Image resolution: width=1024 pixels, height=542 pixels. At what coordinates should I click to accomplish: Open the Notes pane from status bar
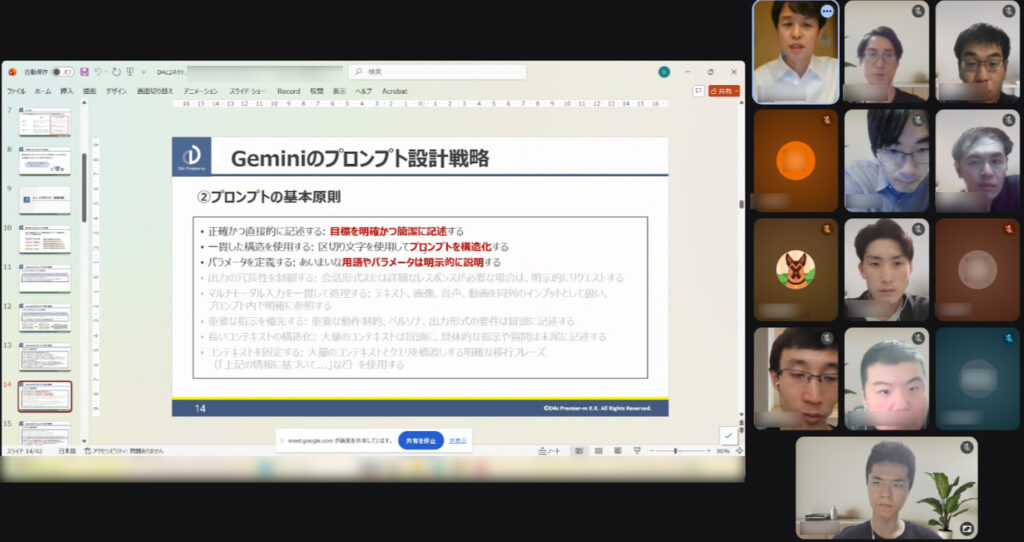click(549, 451)
